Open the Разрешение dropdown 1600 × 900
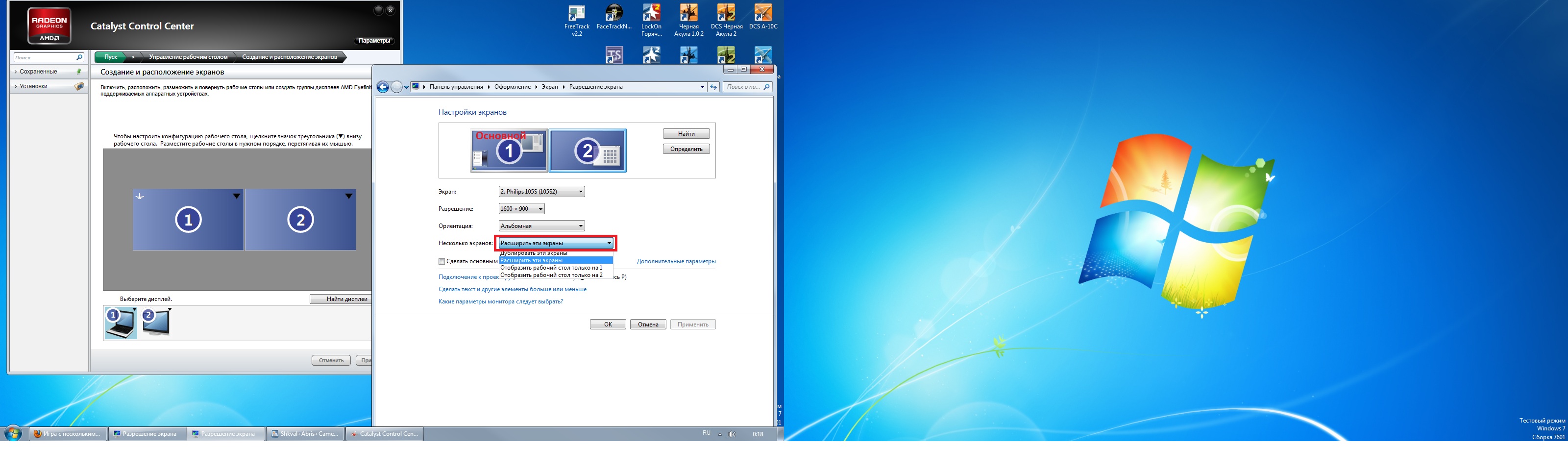1568x450 pixels. (x=522, y=208)
